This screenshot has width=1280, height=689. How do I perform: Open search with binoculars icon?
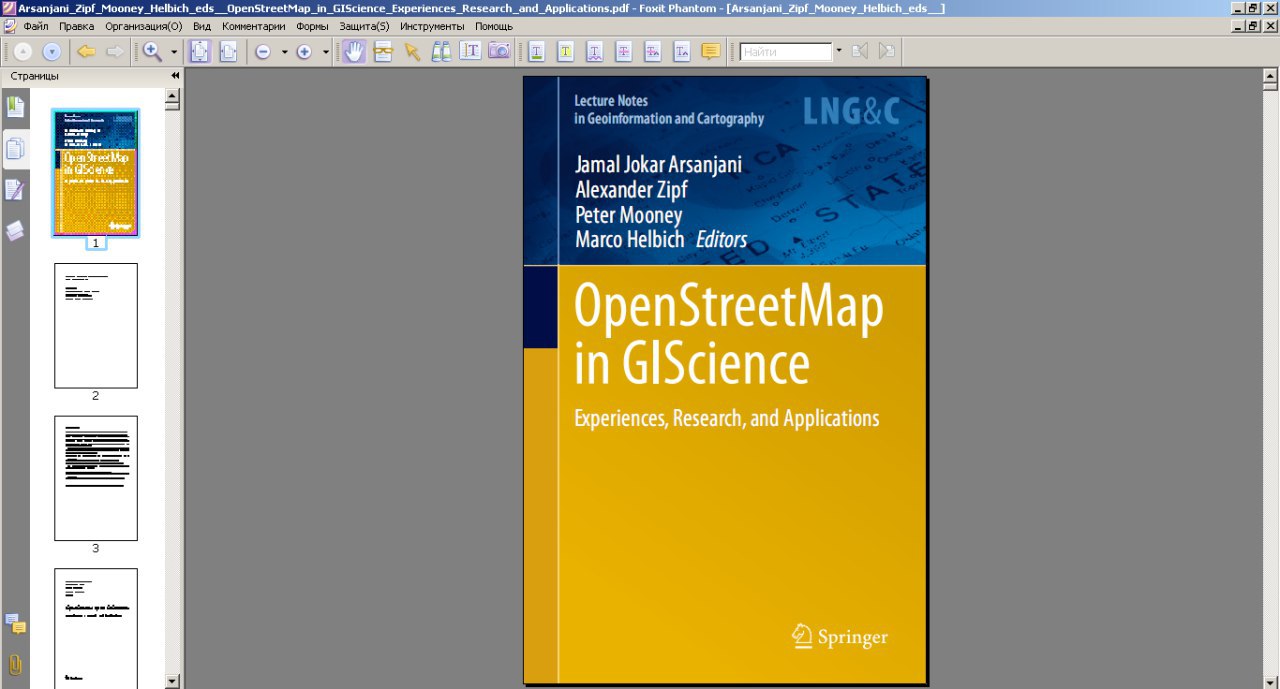[x=441, y=52]
